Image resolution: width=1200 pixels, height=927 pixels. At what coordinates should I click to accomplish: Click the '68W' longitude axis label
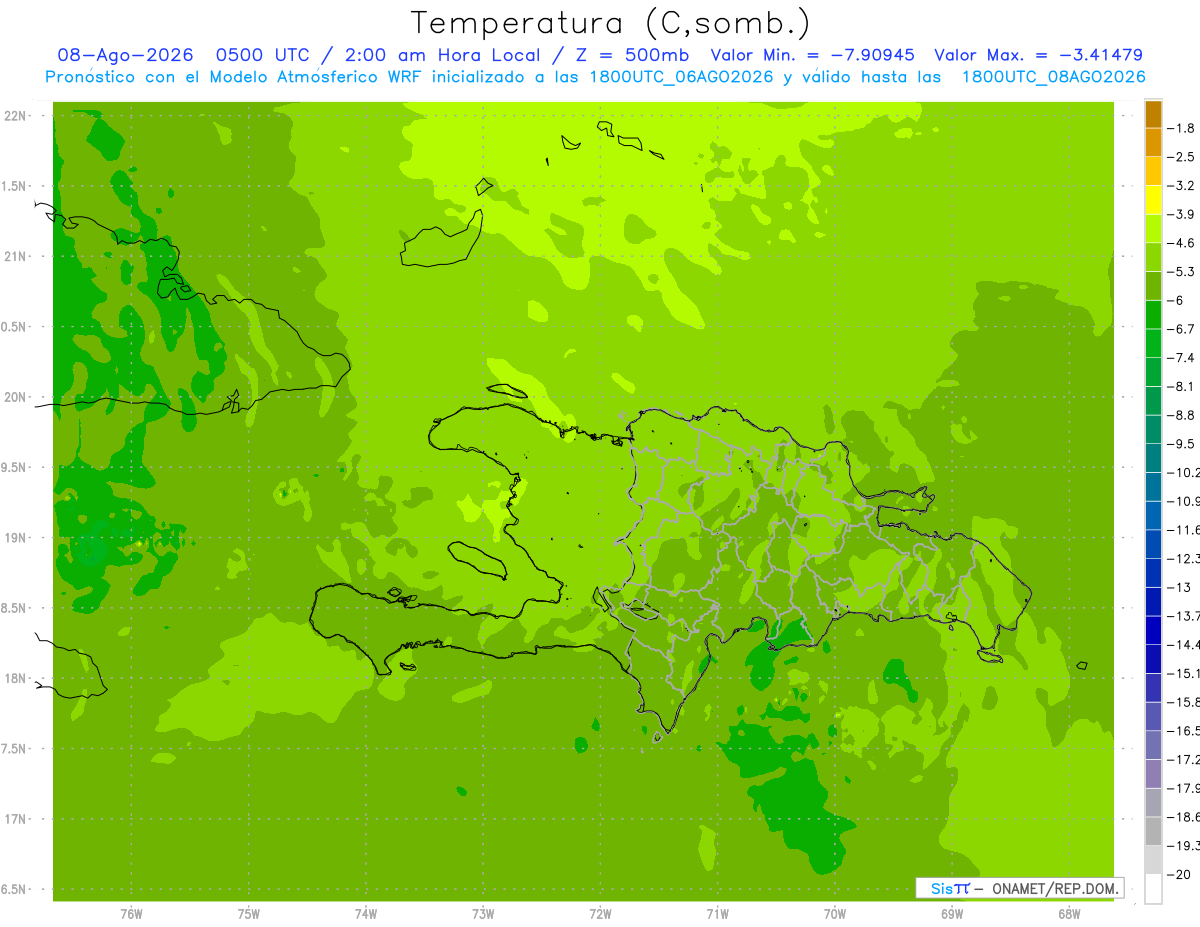[1069, 914]
